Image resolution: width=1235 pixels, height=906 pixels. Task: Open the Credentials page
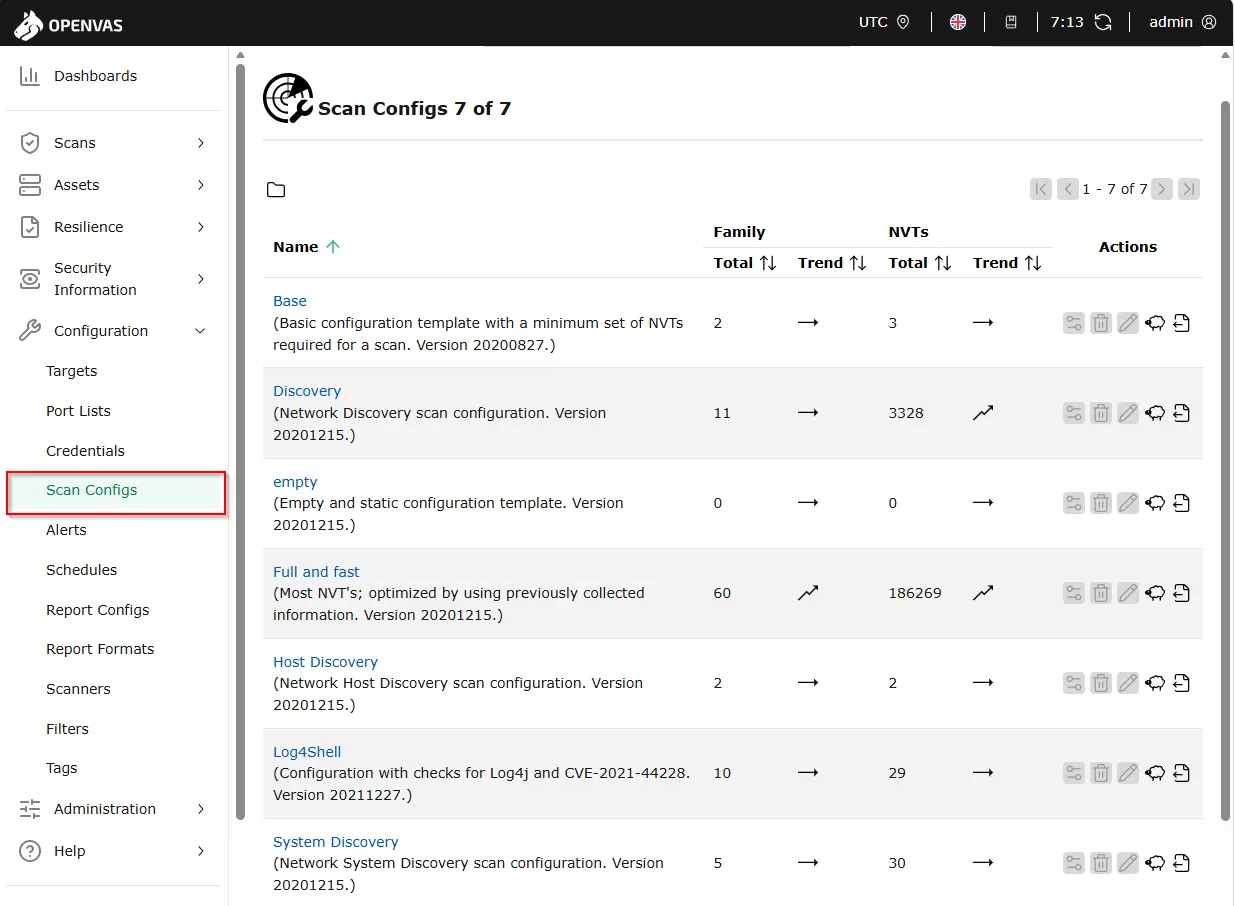85,451
